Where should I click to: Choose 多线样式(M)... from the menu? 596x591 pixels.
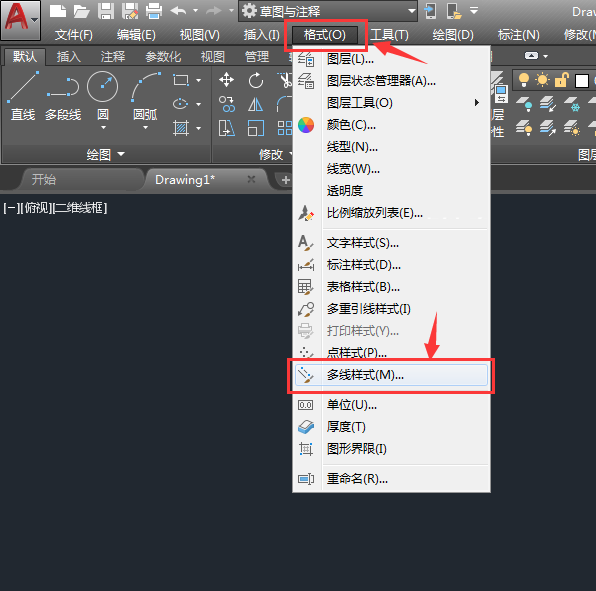(391, 375)
